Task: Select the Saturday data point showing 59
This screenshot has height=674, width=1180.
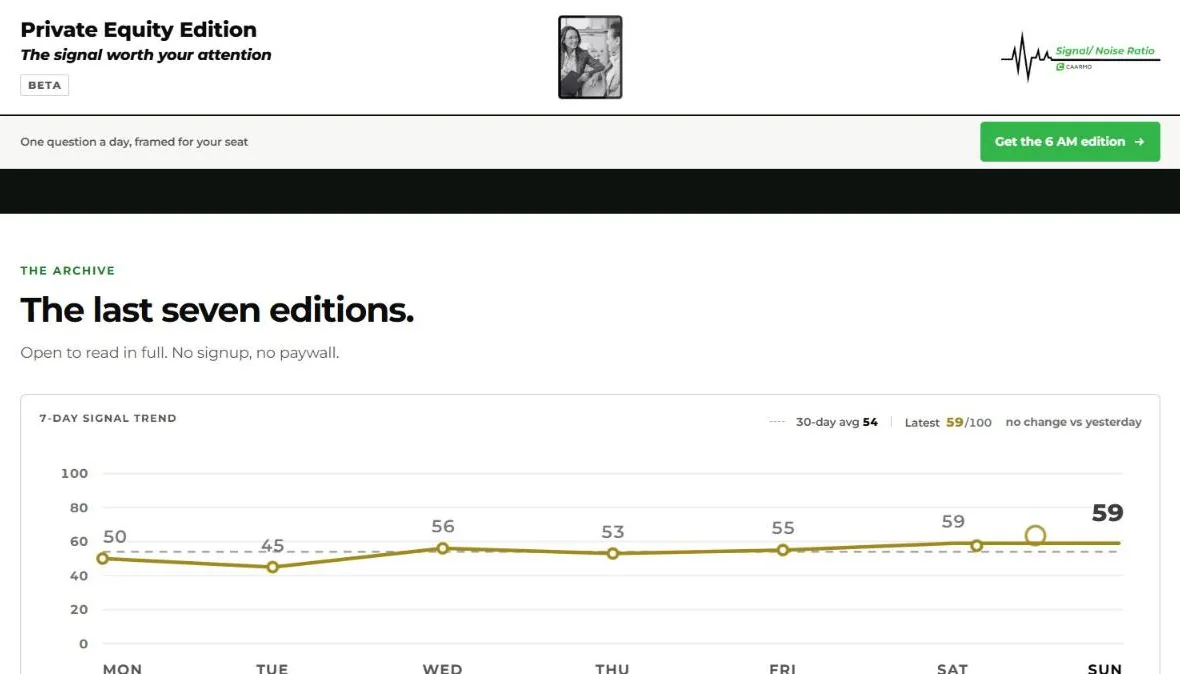Action: coord(976,545)
